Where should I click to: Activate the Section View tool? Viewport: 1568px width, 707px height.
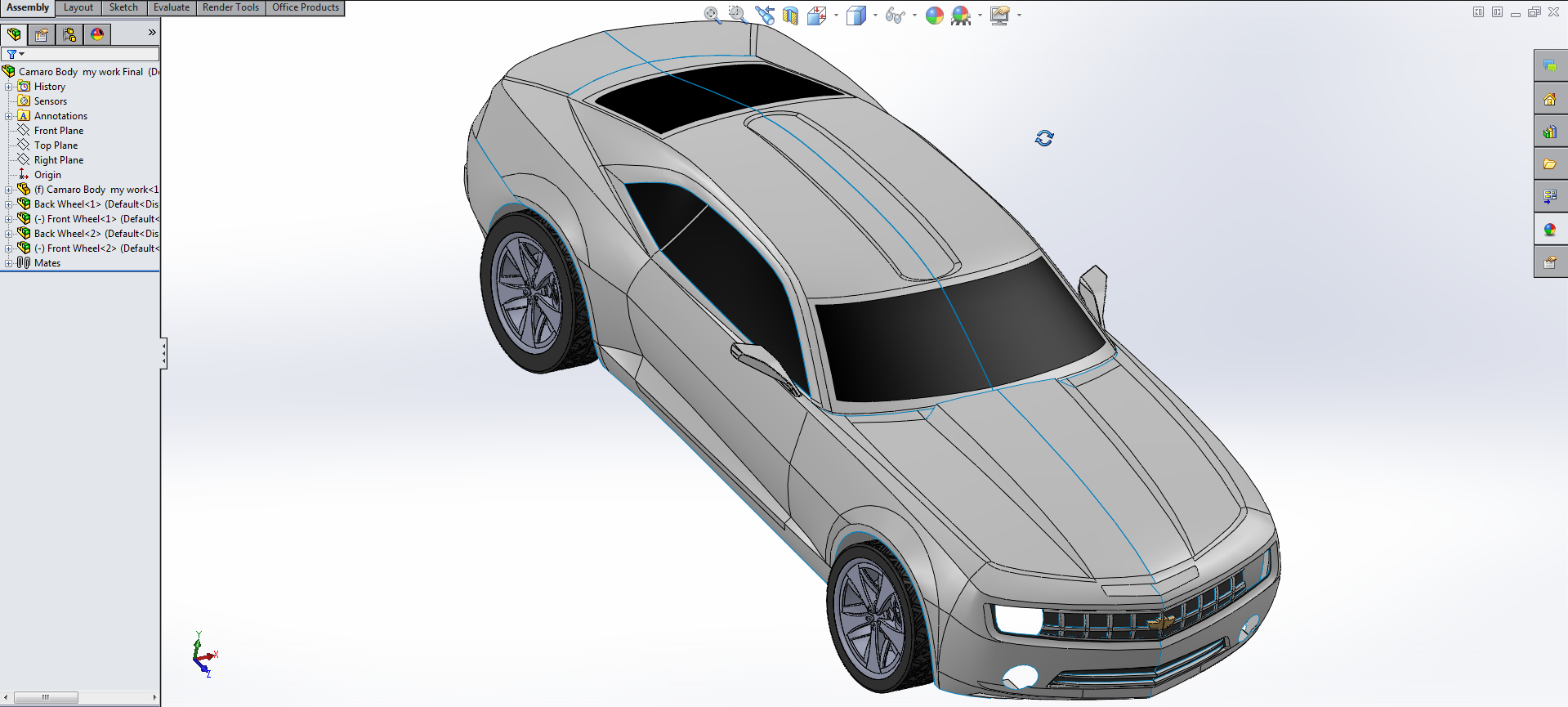point(790,16)
